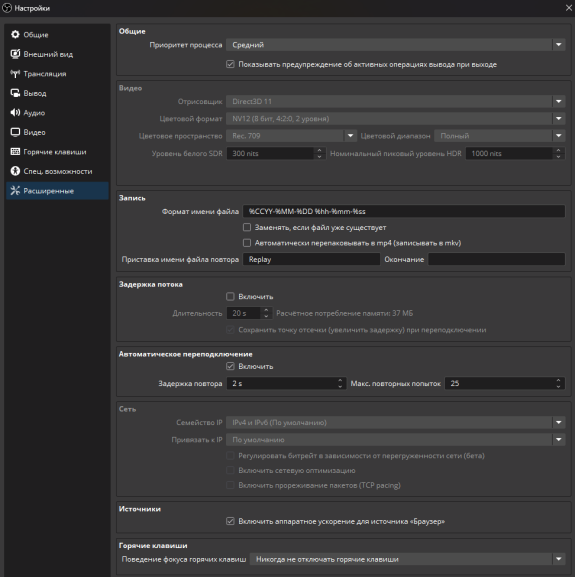Image resolution: width=575 pixels, height=577 pixels.
Task: Enable the Заменять, если файл уже существует checkbox
Action: [x=247, y=227]
